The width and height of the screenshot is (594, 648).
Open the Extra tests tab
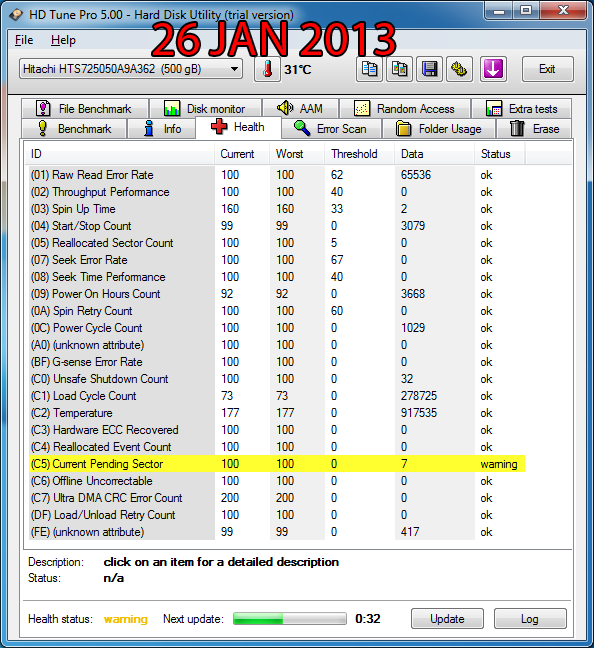[x=522, y=109]
